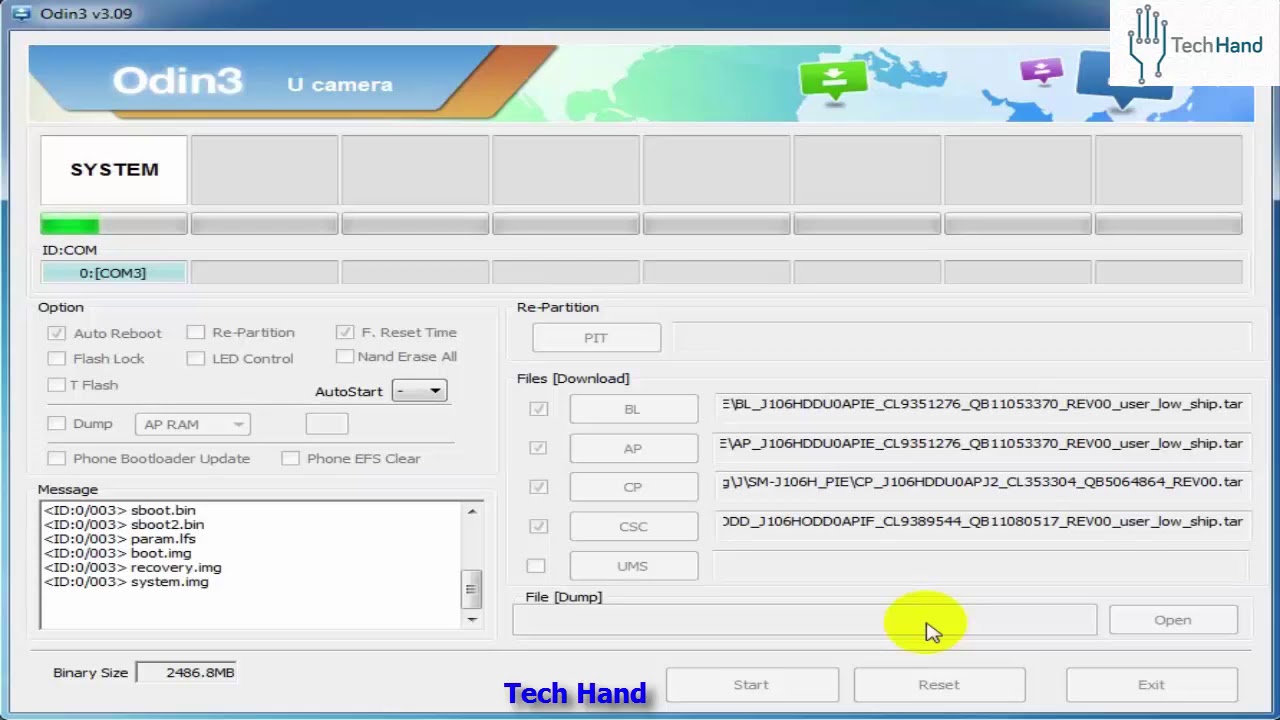Enable the LED Control checkbox
This screenshot has height=720, width=1280.
click(195, 358)
